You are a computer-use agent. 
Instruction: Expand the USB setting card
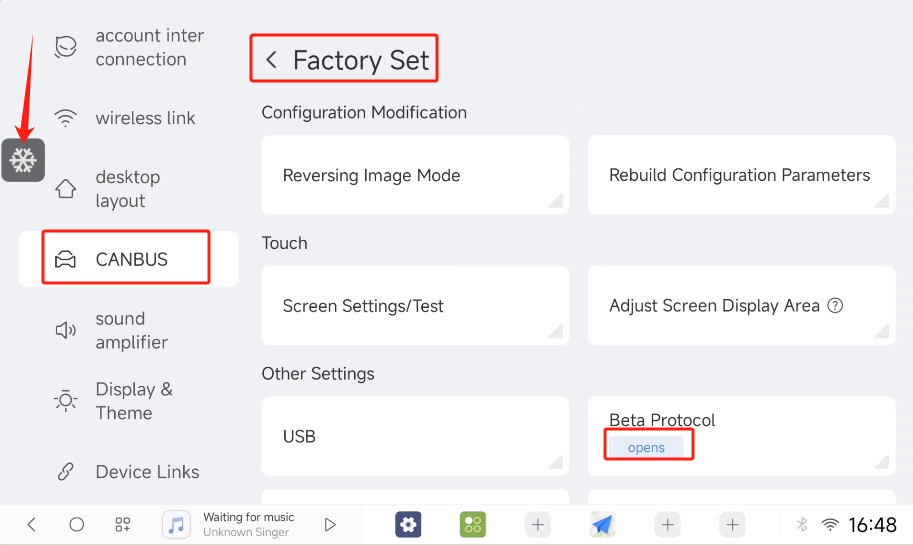pyautogui.click(x=415, y=436)
